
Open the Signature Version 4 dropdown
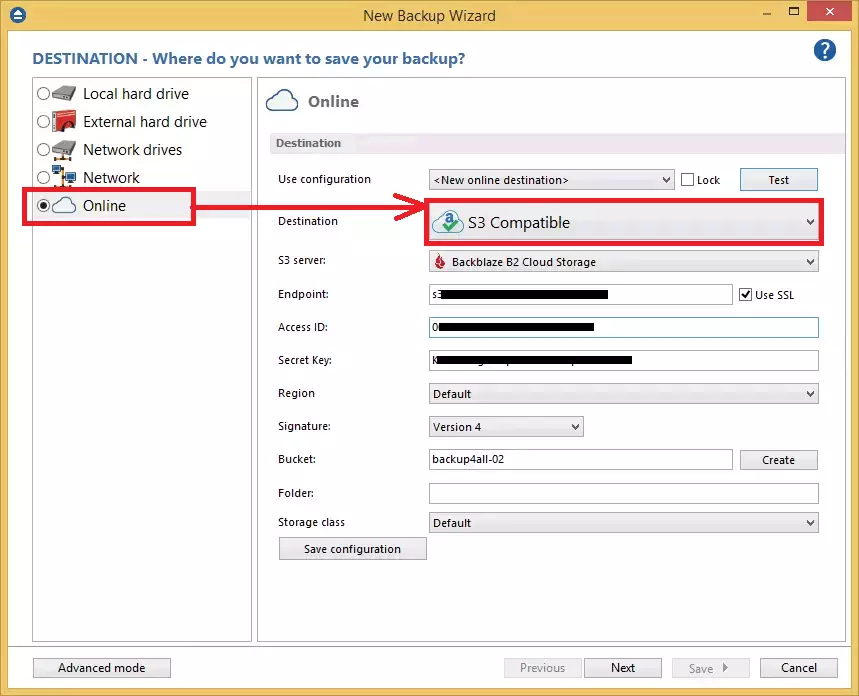(506, 427)
